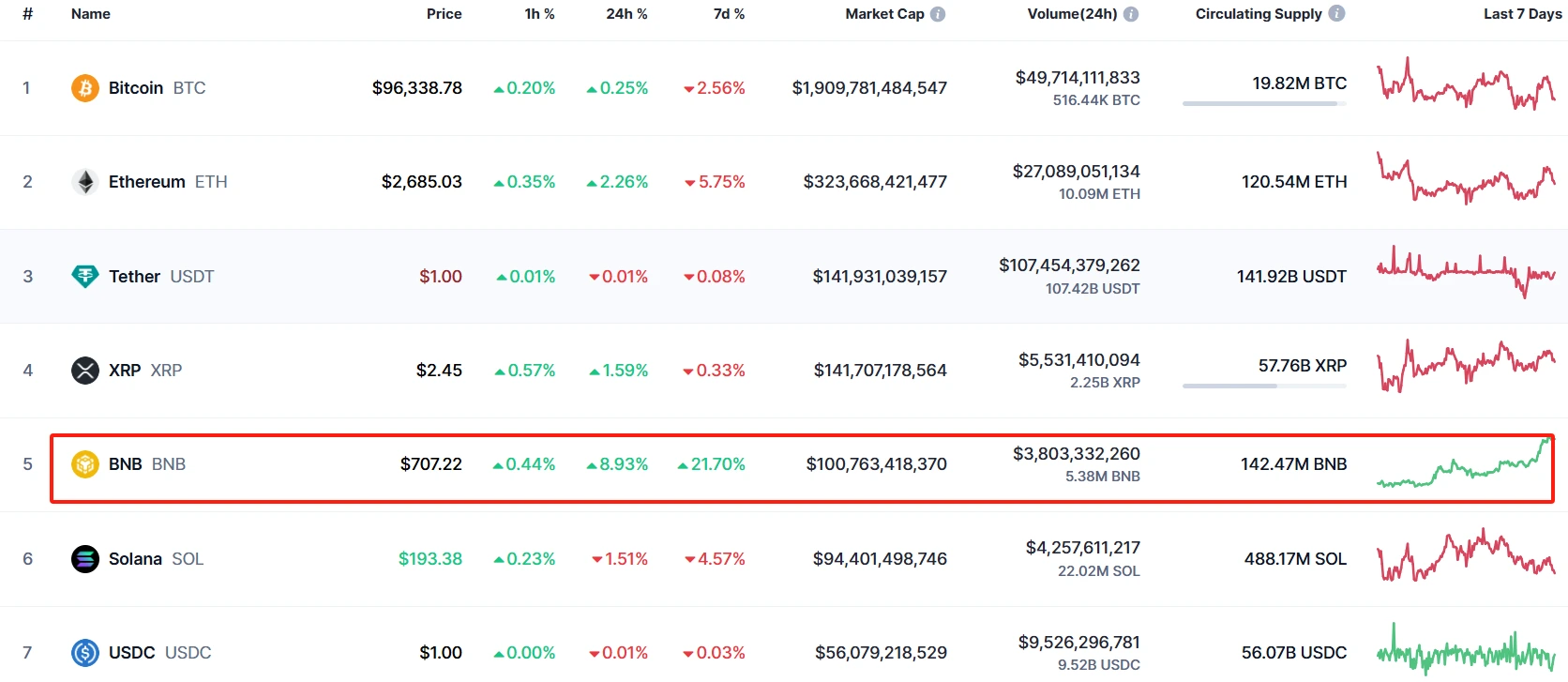Sort by the Circulating Supply column header
Image resolution: width=1568 pixels, height=682 pixels.
pos(1259,14)
